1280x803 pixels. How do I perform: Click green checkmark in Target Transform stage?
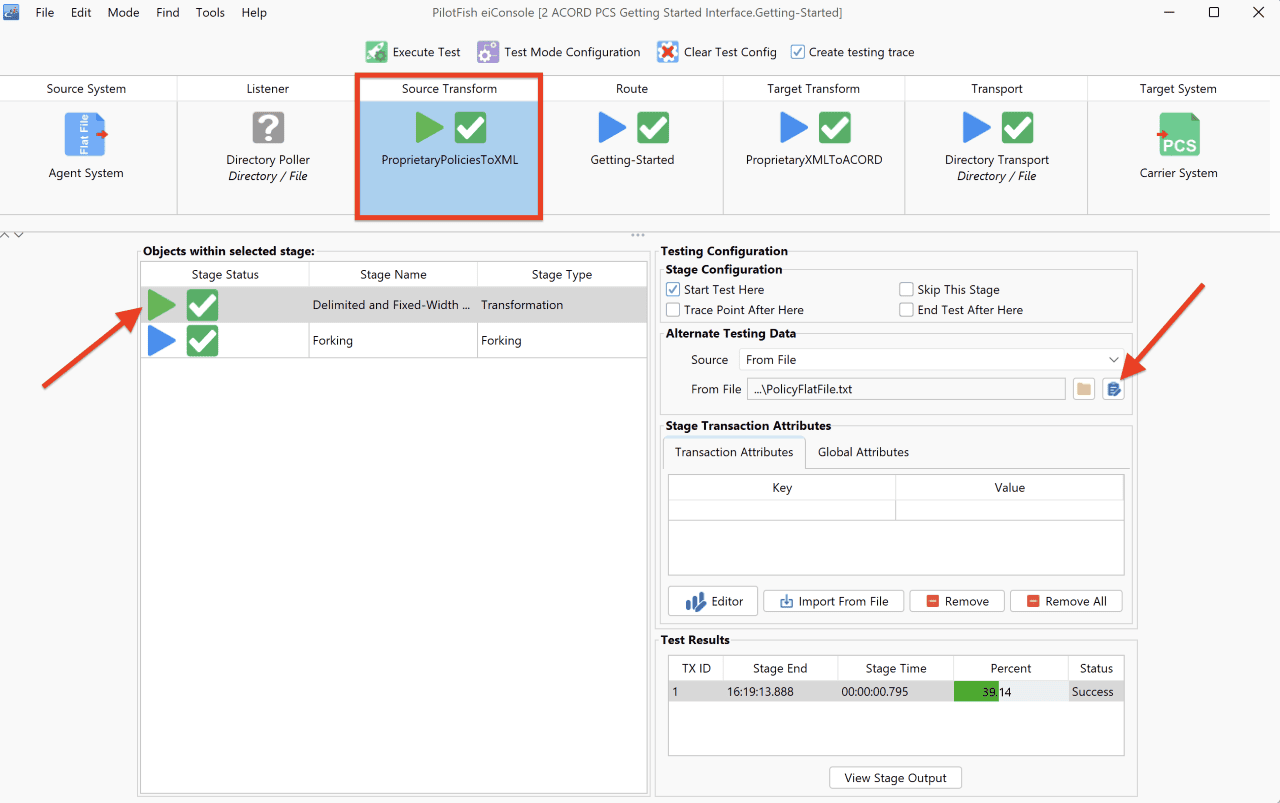(835, 127)
